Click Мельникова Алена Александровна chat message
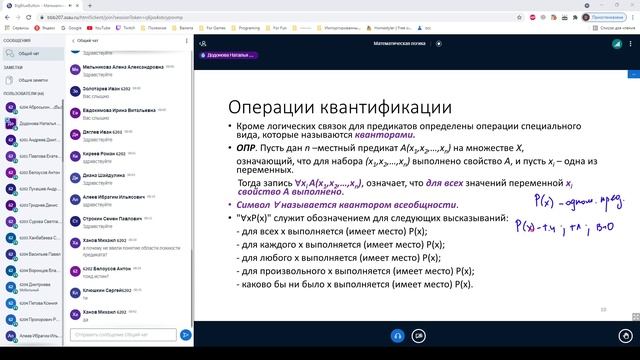640x360 pixels. tap(129, 70)
